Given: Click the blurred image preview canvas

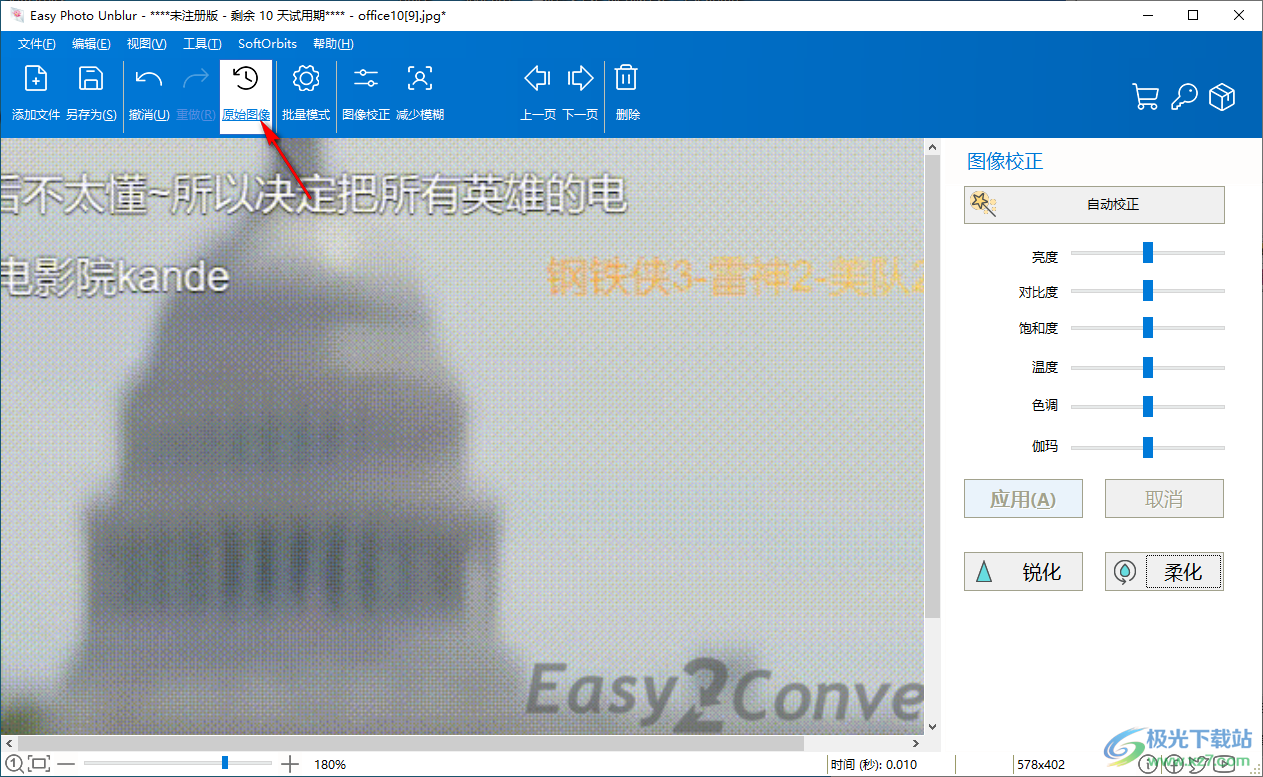Looking at the screenshot, I should [462, 437].
